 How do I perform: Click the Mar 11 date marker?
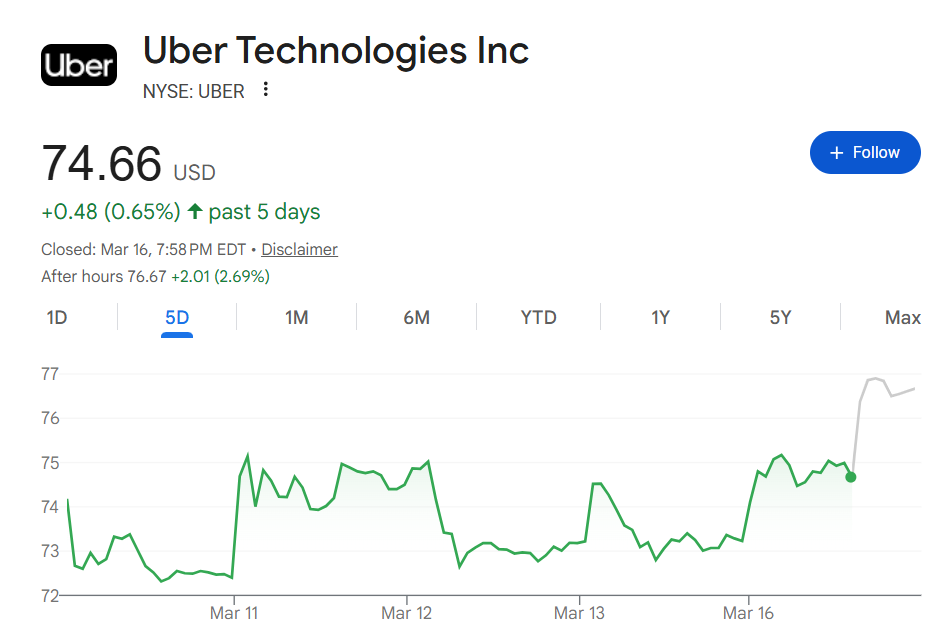coord(234,613)
